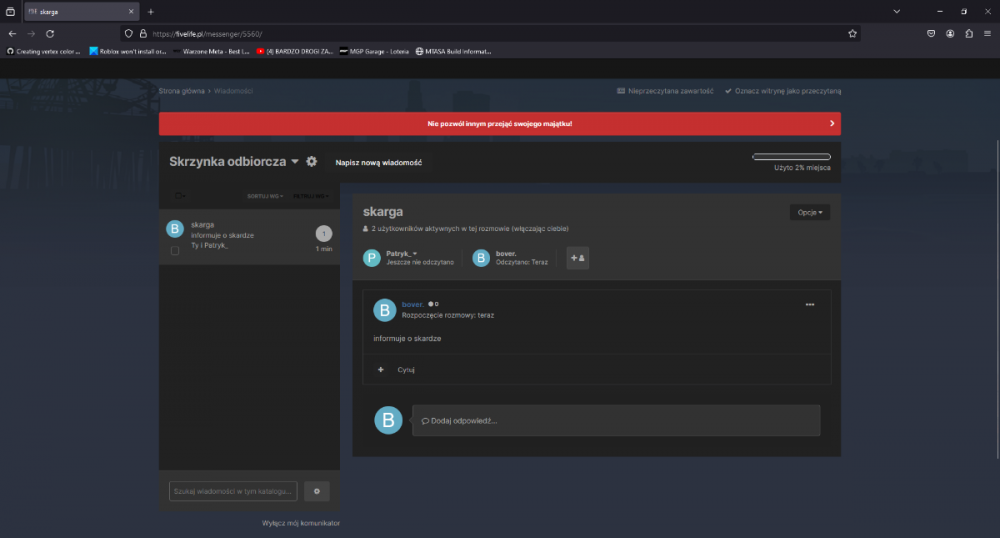Screen dimensions: 1000x538
Task: Open the Opcje dropdown
Action: [x=810, y=212]
